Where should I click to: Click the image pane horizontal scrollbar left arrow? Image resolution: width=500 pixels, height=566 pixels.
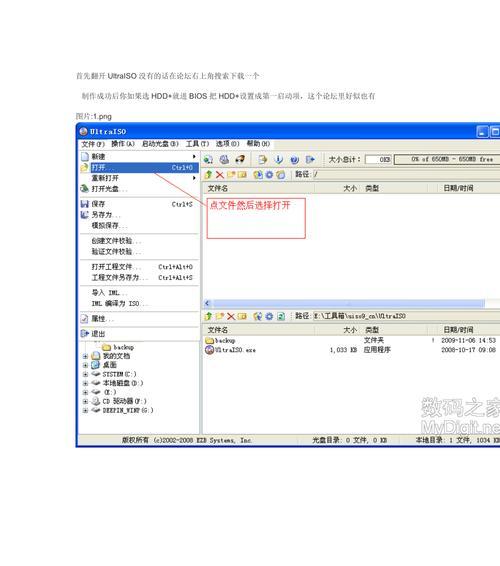[x=207, y=303]
